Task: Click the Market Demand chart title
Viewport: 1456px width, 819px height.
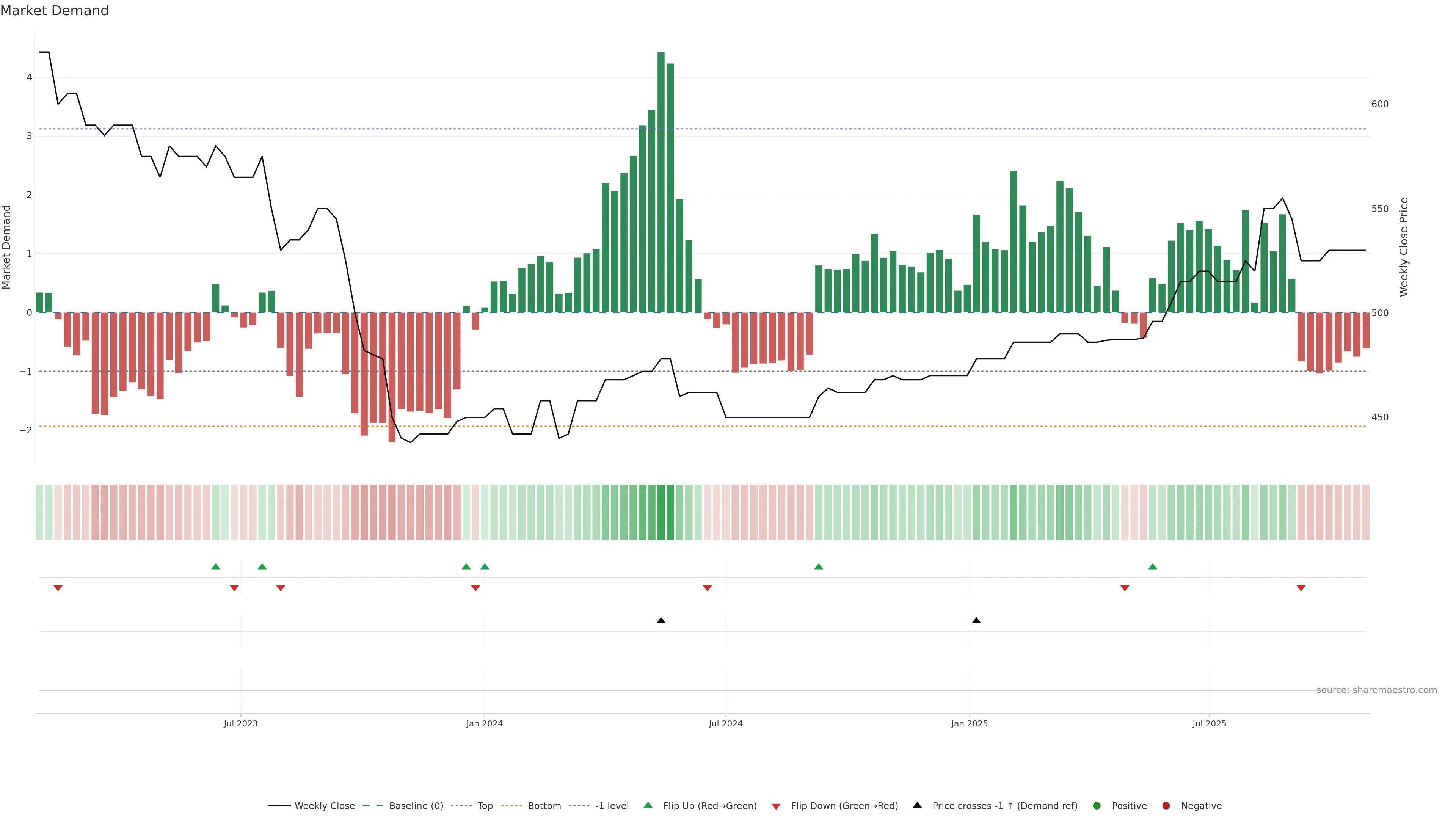Action: (54, 11)
